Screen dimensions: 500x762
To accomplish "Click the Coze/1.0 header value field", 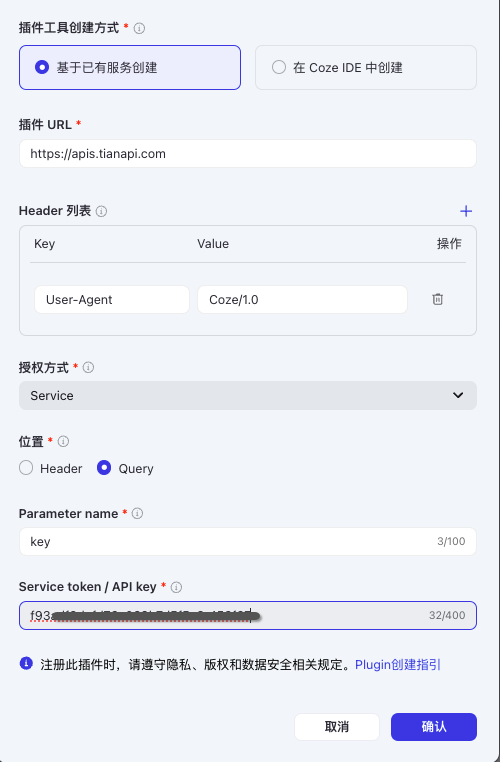I will click(302, 299).
